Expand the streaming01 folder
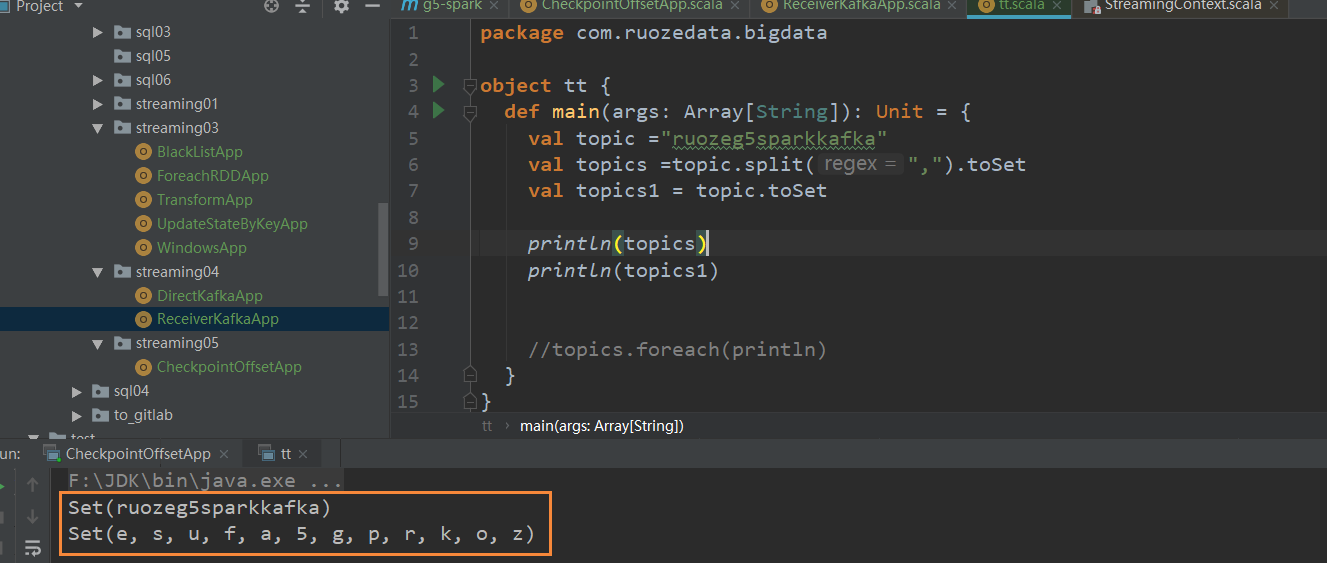The height and width of the screenshot is (563, 1327). pyautogui.click(x=98, y=104)
